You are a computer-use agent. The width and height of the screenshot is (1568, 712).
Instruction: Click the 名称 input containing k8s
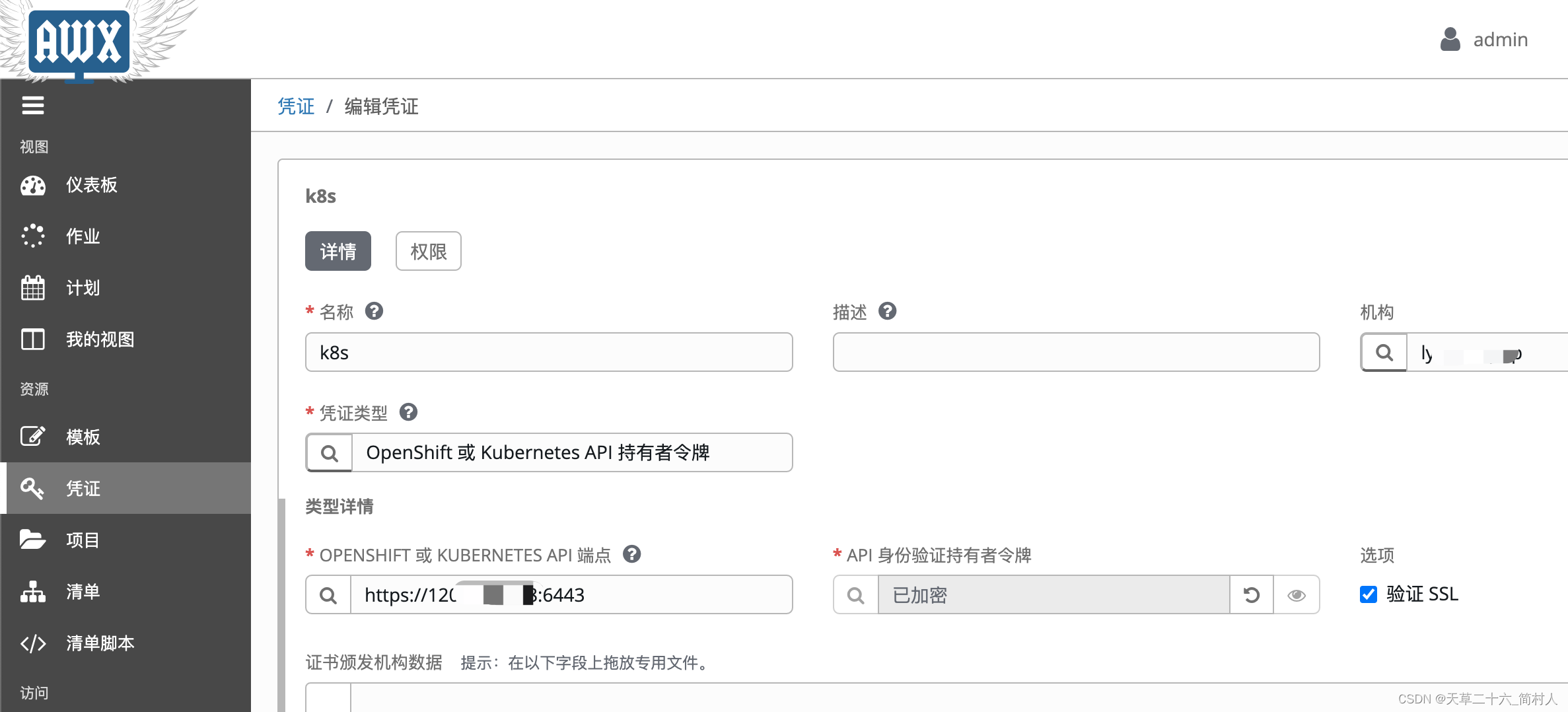click(x=549, y=352)
